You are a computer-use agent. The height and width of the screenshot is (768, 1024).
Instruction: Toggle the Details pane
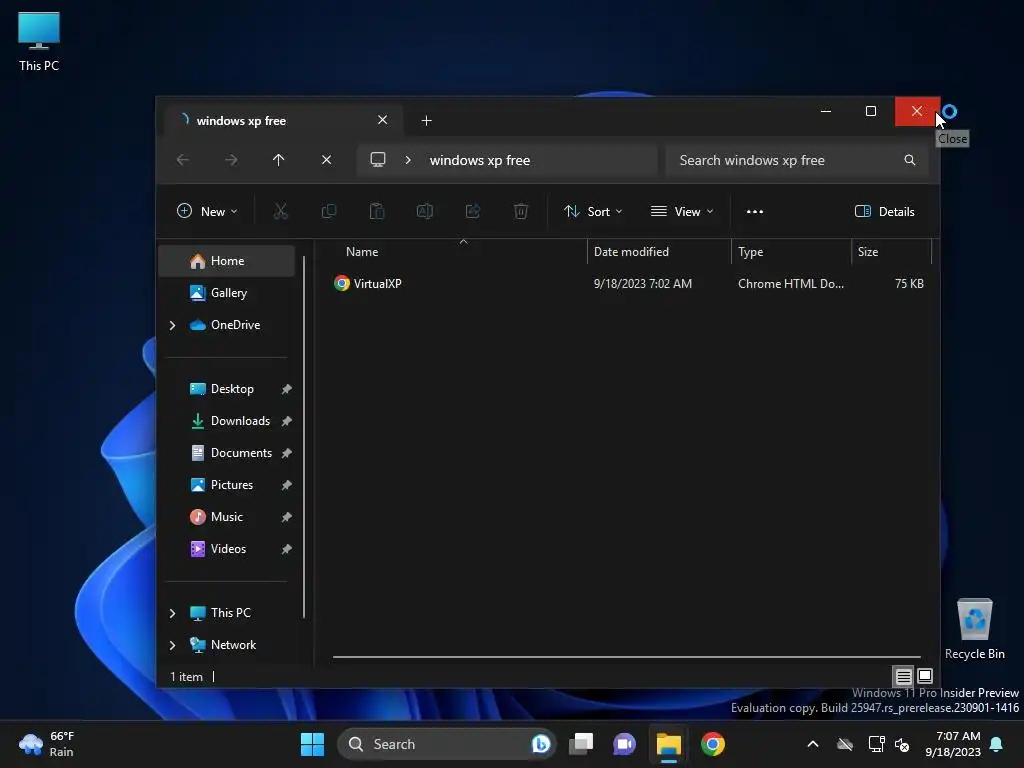884,212
